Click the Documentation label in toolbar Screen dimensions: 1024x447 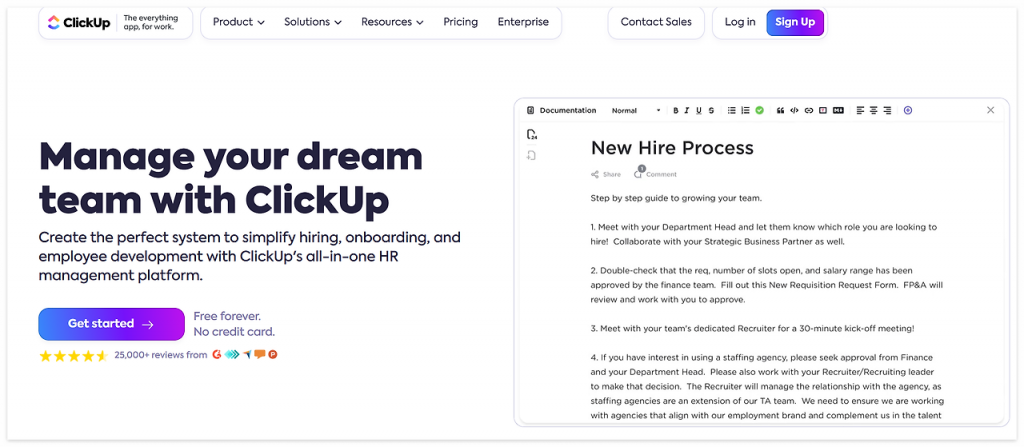(x=568, y=110)
